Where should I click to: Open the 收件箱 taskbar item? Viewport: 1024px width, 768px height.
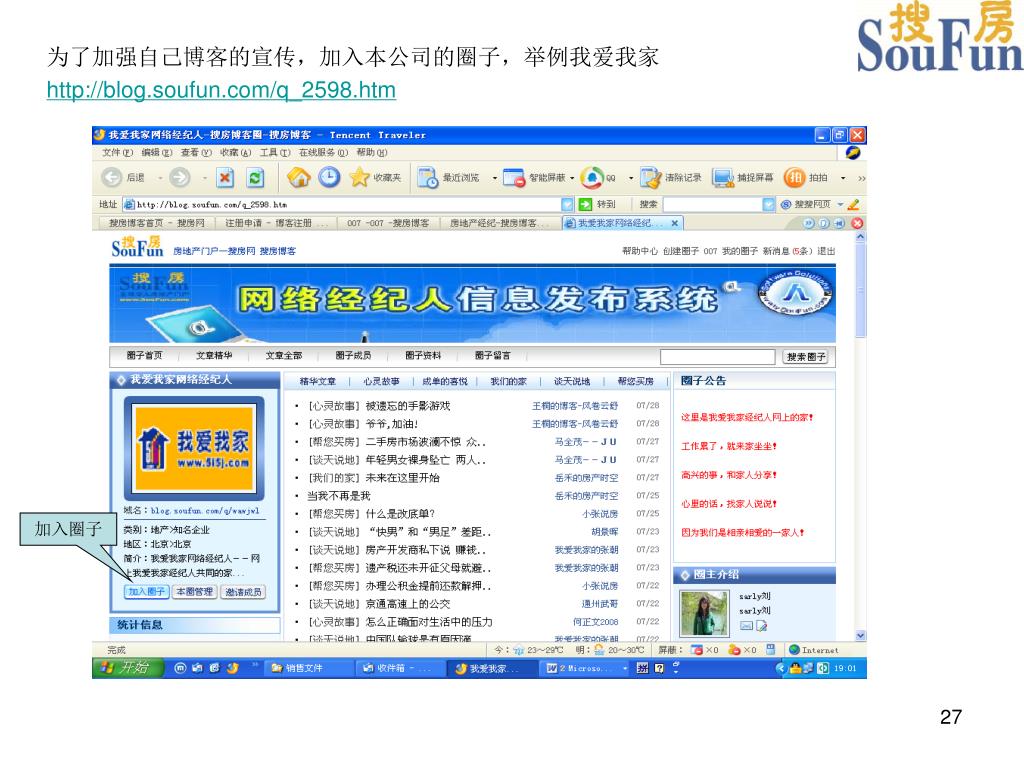click(399, 668)
